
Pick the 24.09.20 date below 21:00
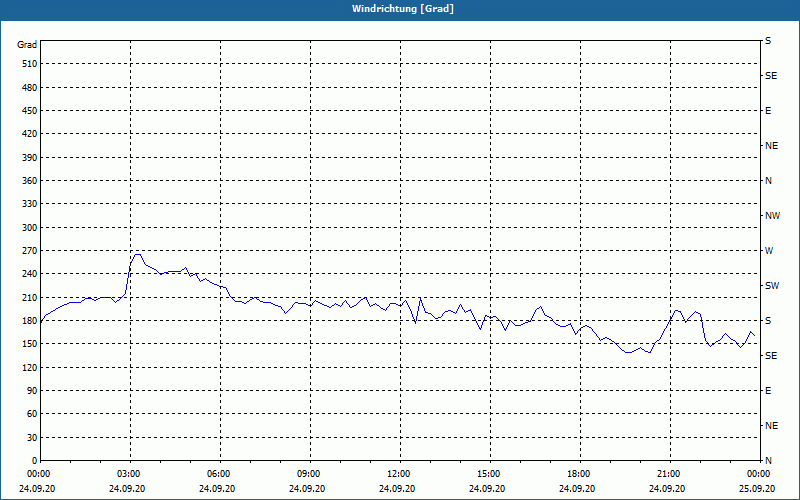click(x=667, y=489)
